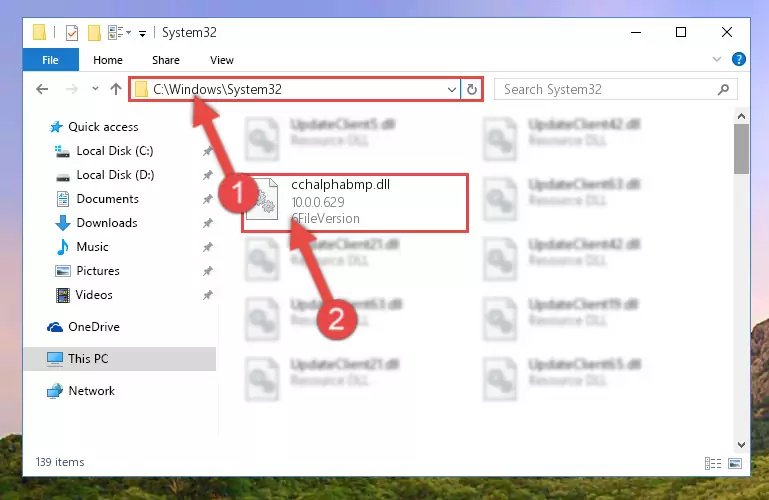Switch to the Home ribbon tab

[108, 60]
